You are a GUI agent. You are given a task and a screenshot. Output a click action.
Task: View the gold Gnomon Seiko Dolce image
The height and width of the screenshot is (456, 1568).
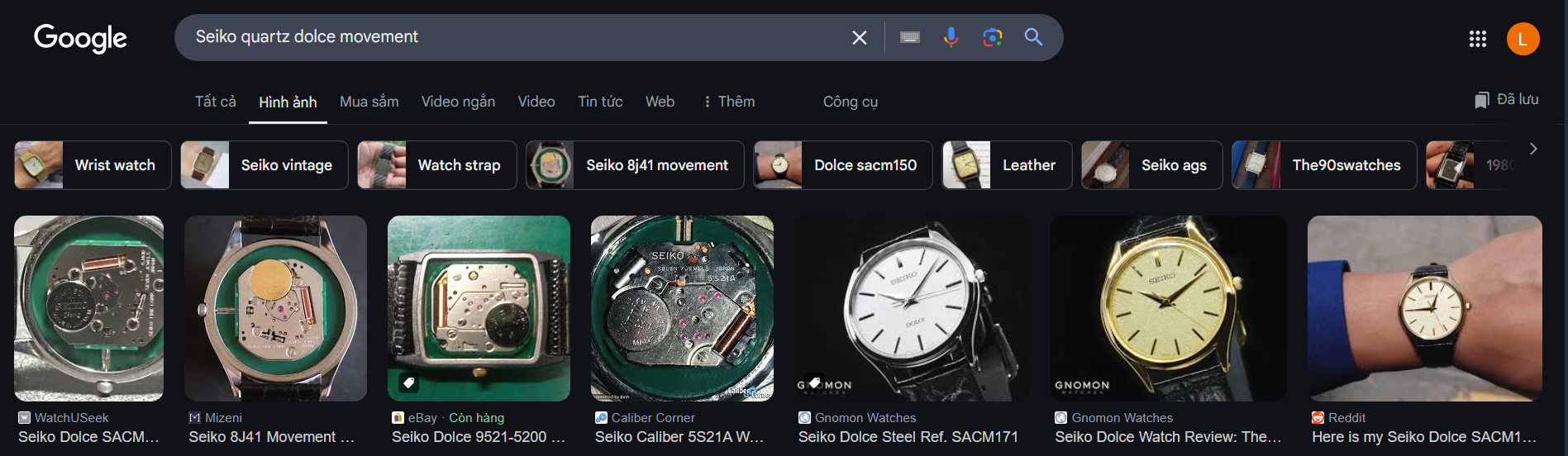point(1167,308)
